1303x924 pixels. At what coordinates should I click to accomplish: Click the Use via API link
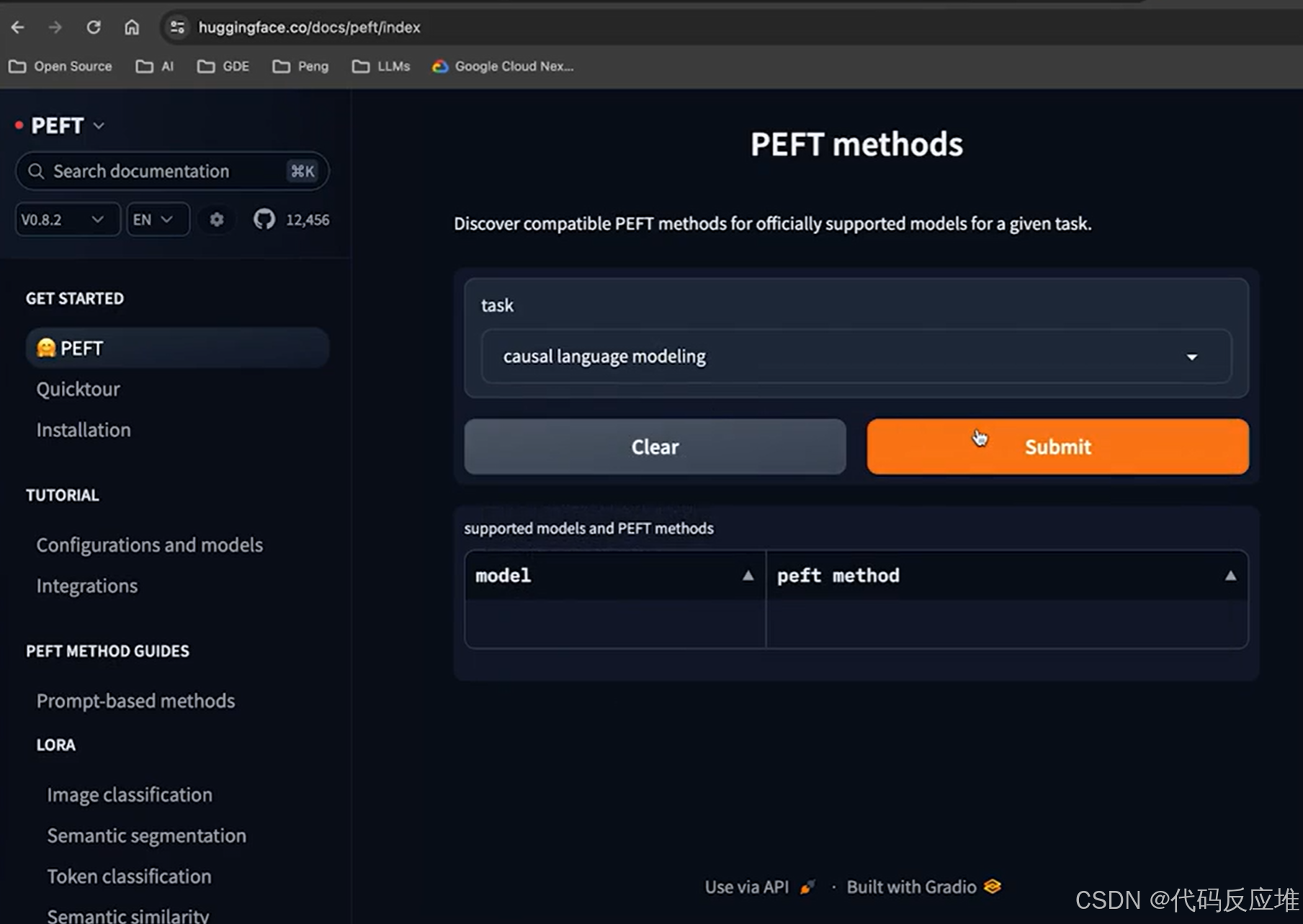click(x=760, y=887)
